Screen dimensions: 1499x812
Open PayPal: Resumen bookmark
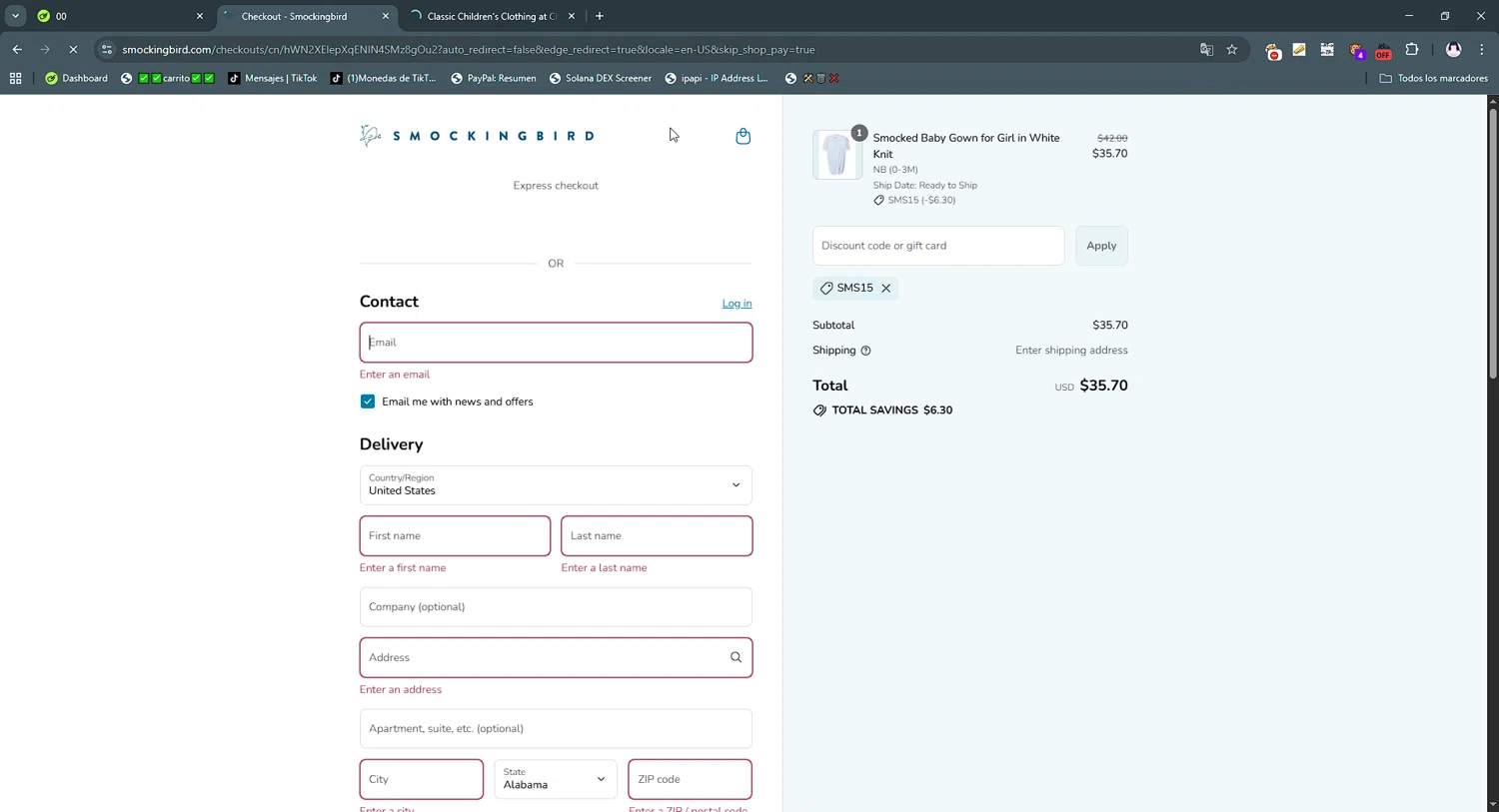[x=493, y=78]
